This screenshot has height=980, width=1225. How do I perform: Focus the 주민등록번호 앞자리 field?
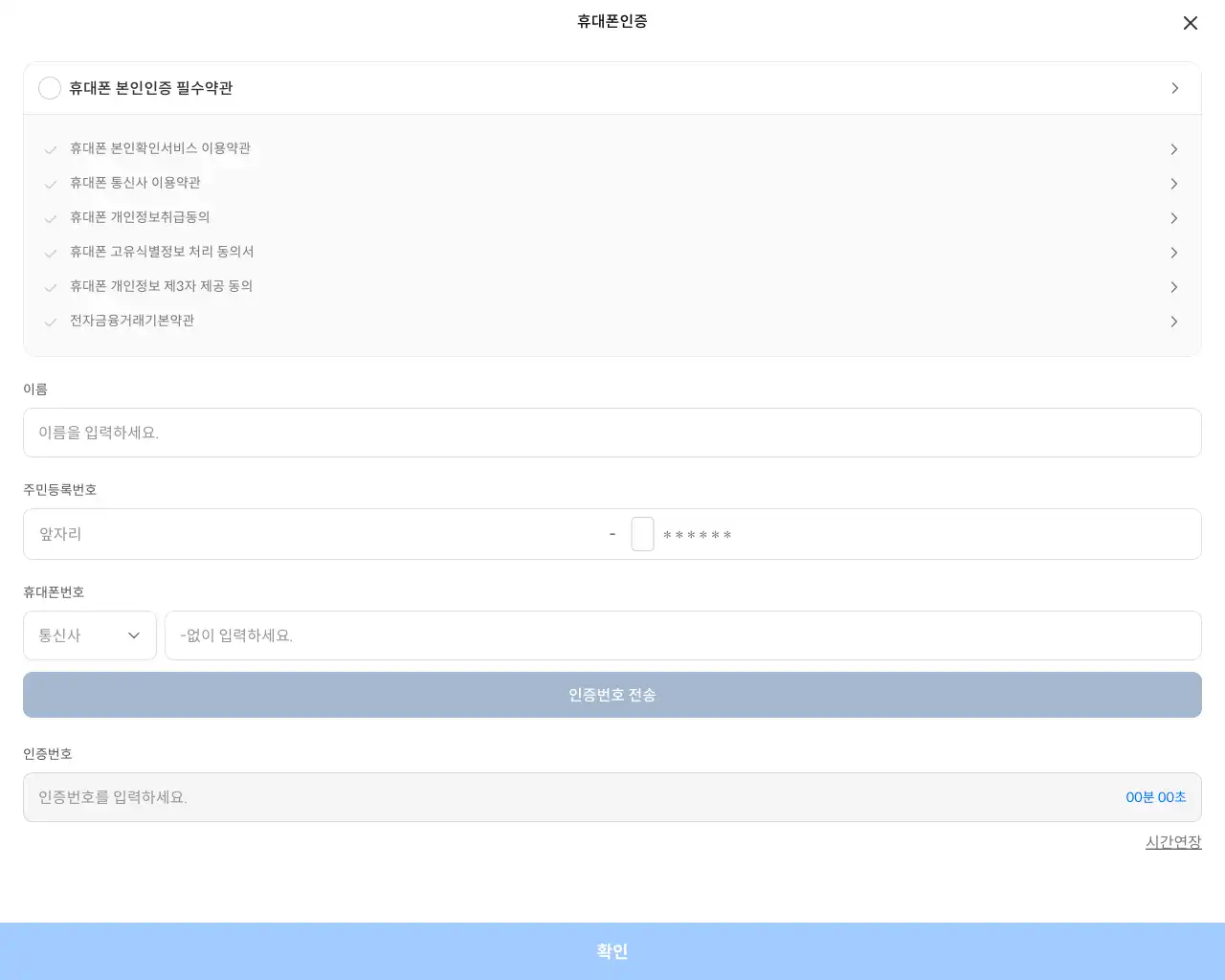click(316, 534)
